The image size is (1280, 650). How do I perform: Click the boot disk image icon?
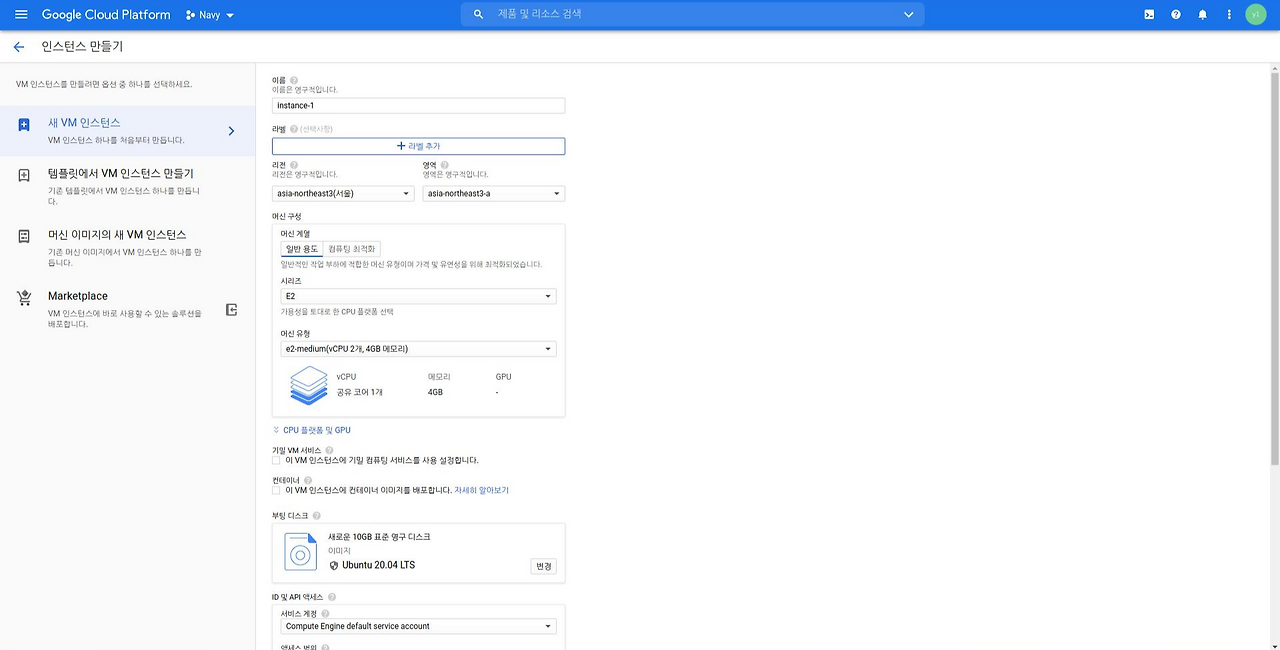tap(301, 551)
